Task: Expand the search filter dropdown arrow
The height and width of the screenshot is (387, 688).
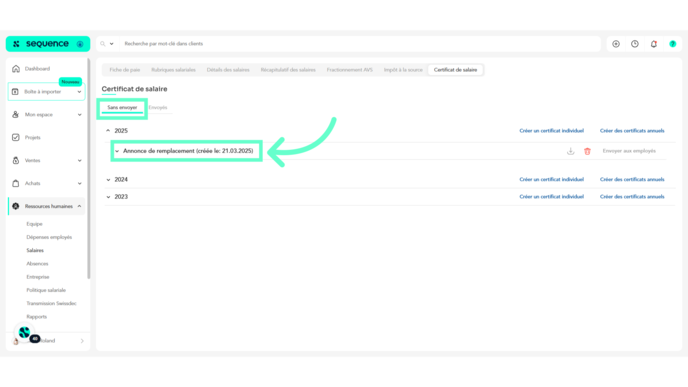Action: click(x=111, y=44)
